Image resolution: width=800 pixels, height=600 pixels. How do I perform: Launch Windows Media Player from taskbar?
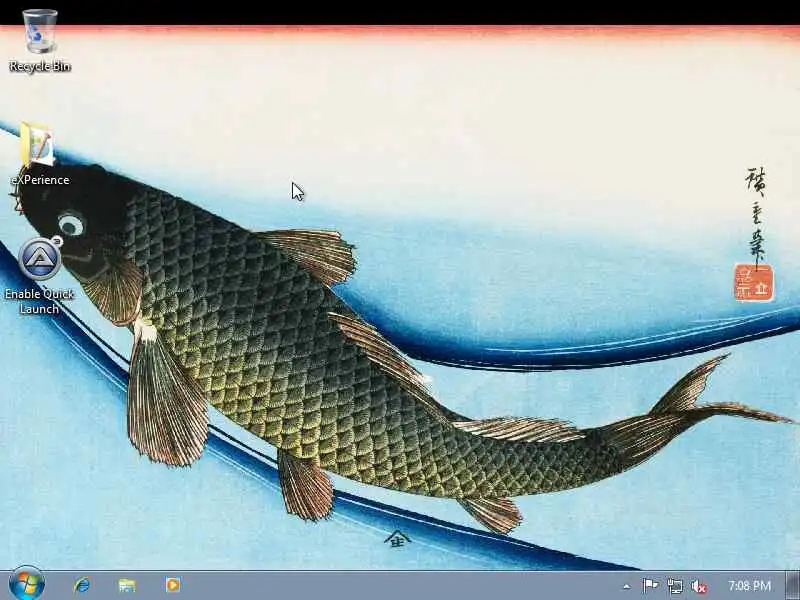click(172, 585)
